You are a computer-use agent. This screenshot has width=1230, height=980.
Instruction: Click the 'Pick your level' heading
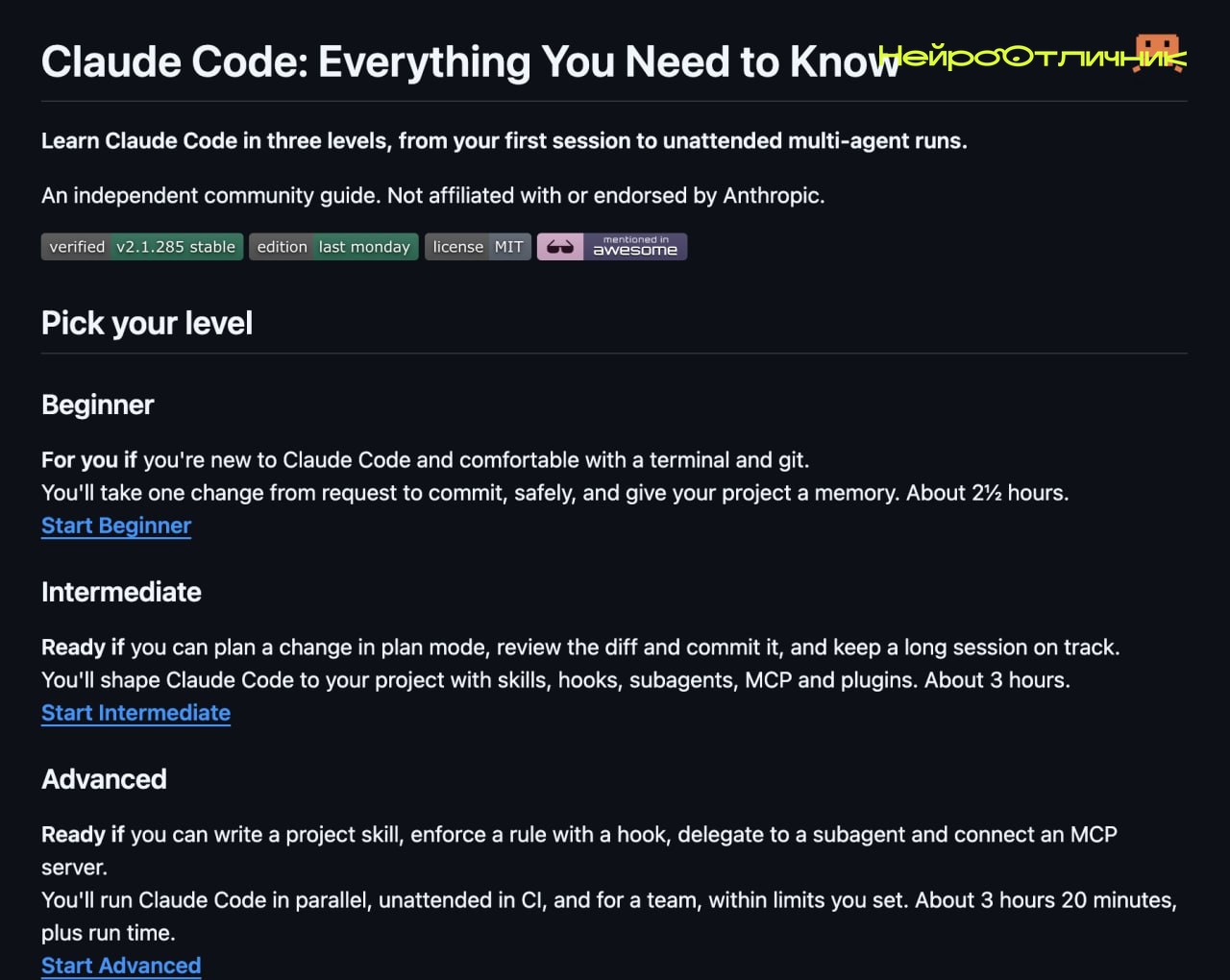click(x=147, y=323)
